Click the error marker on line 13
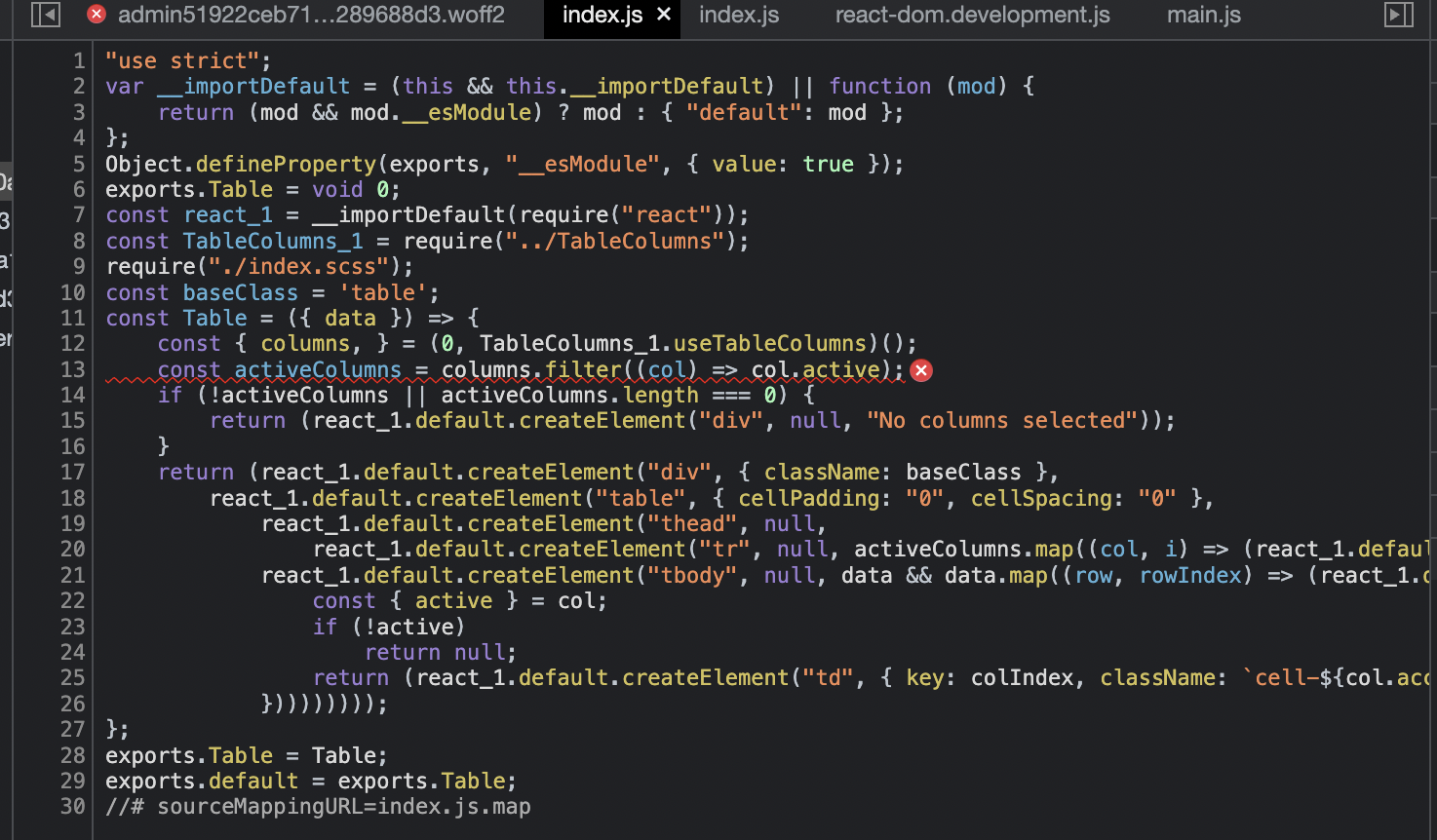Viewport: 1437px width, 840px height. (x=921, y=369)
